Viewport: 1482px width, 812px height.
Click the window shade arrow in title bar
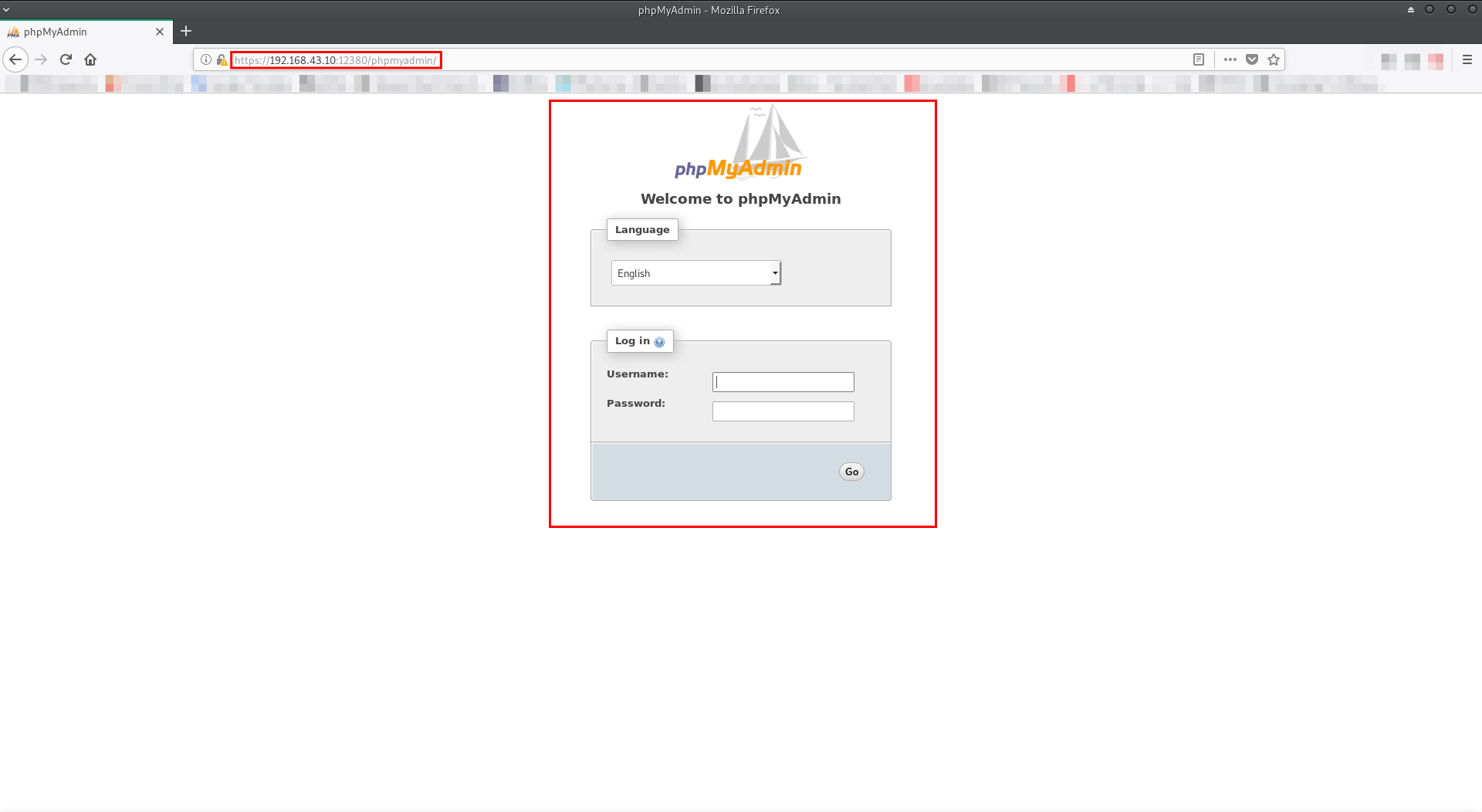coord(1410,10)
